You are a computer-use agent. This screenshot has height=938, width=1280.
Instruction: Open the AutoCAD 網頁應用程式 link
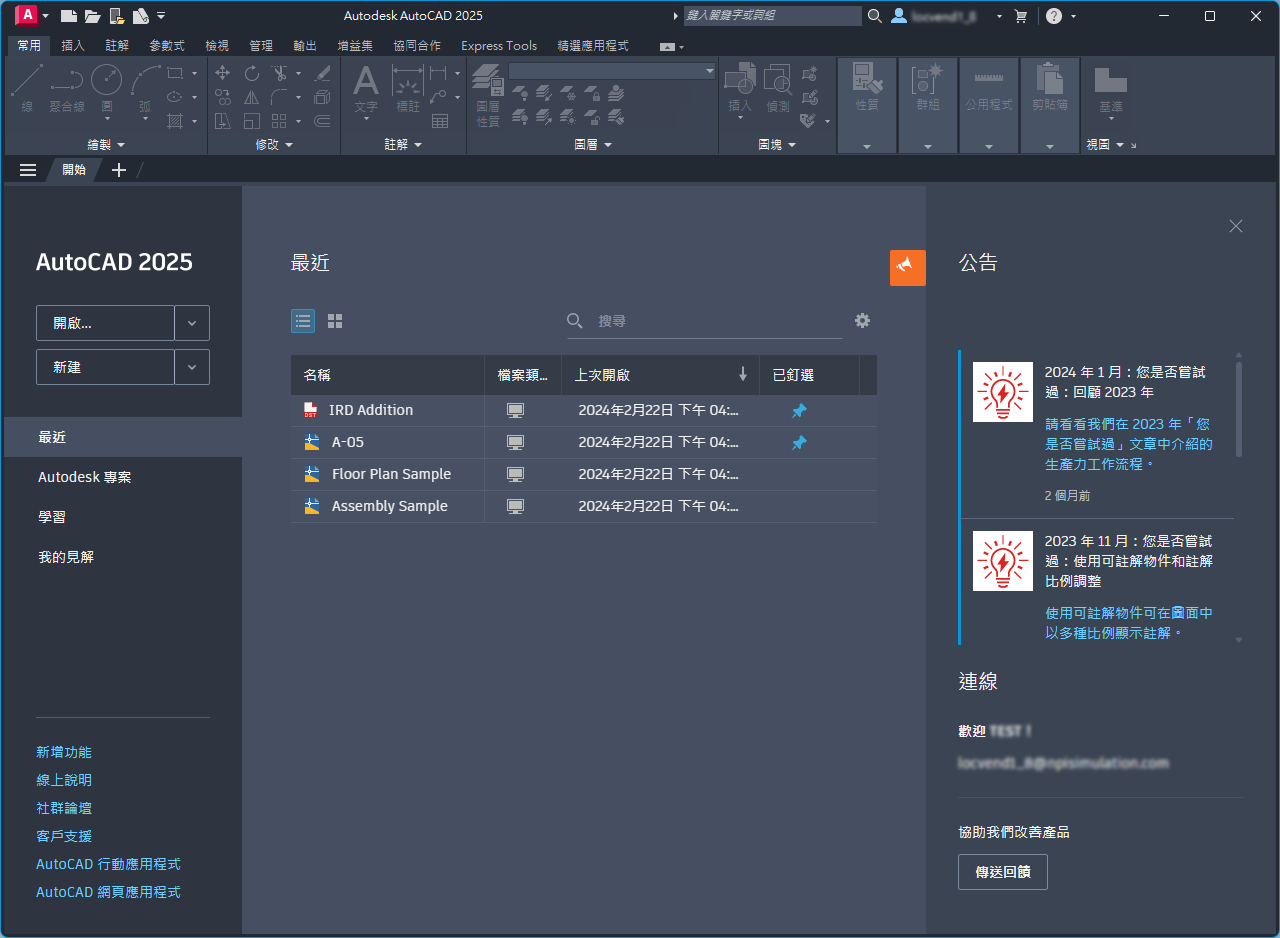tap(108, 892)
